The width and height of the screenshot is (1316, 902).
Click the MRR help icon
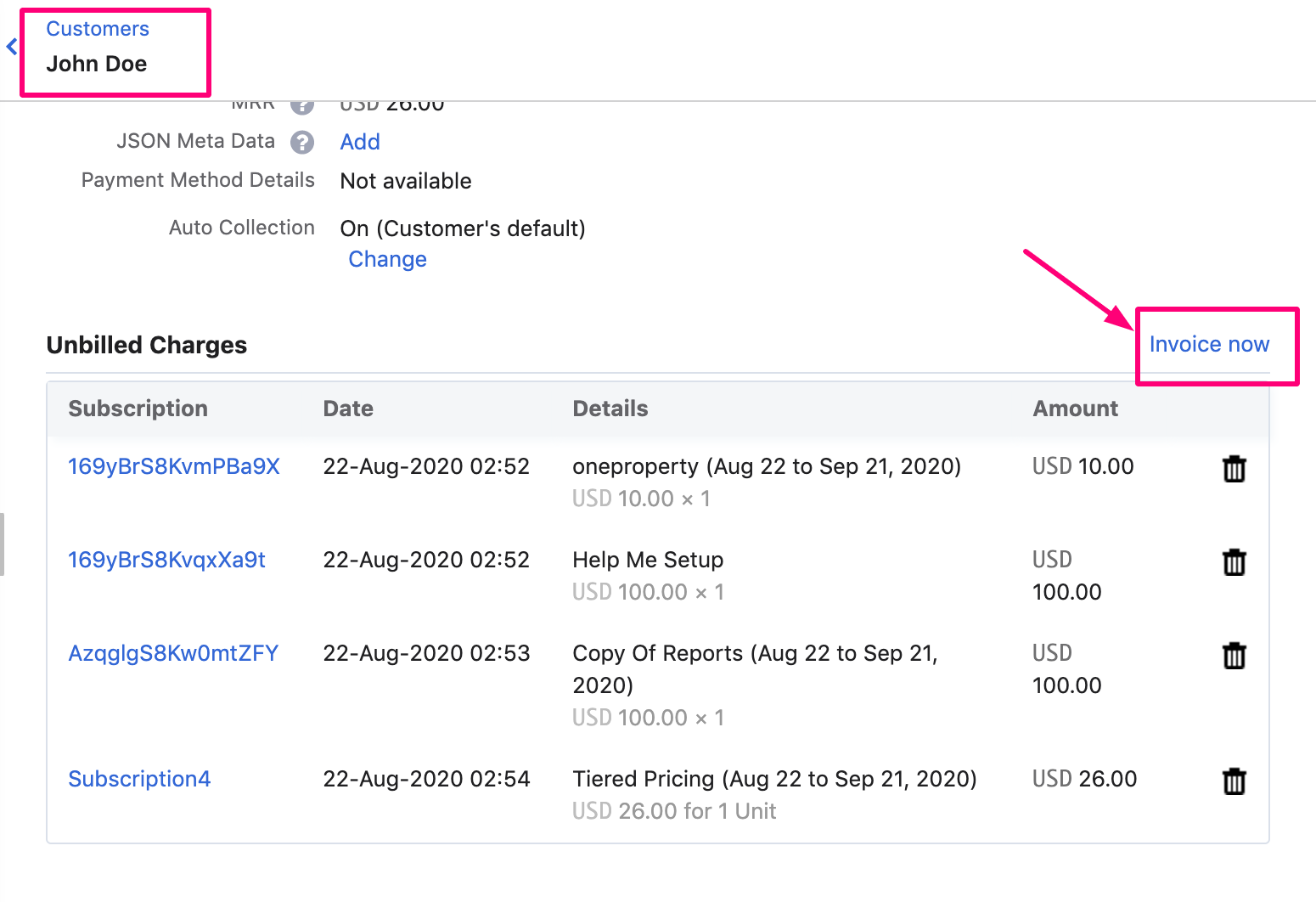pyautogui.click(x=303, y=104)
